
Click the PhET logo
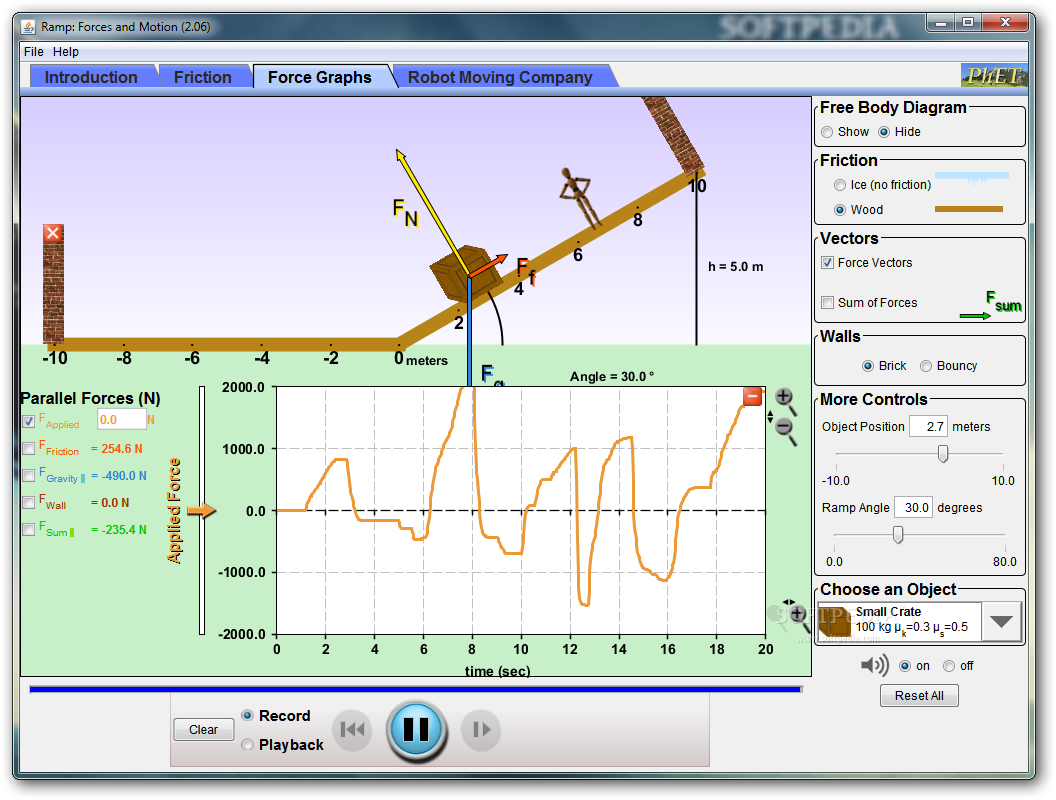click(x=993, y=76)
